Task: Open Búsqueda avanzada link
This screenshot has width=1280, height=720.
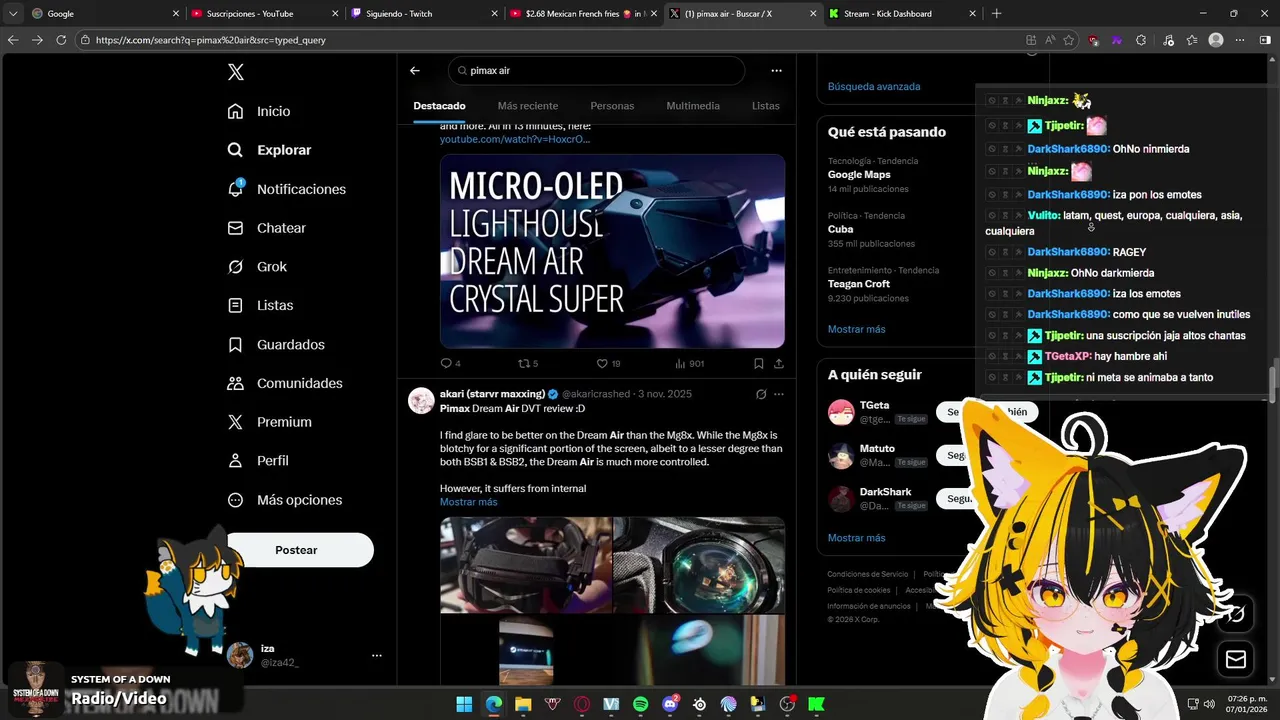Action: [x=873, y=87]
